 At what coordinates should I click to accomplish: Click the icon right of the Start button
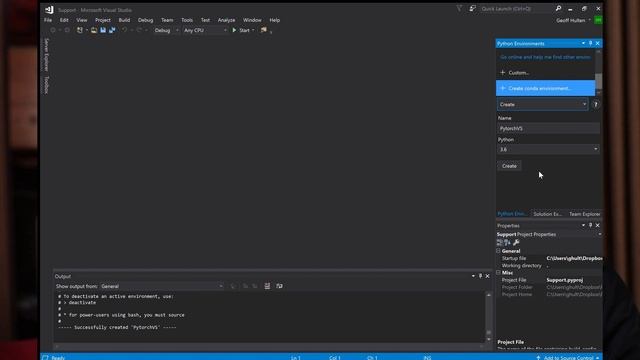(264, 30)
